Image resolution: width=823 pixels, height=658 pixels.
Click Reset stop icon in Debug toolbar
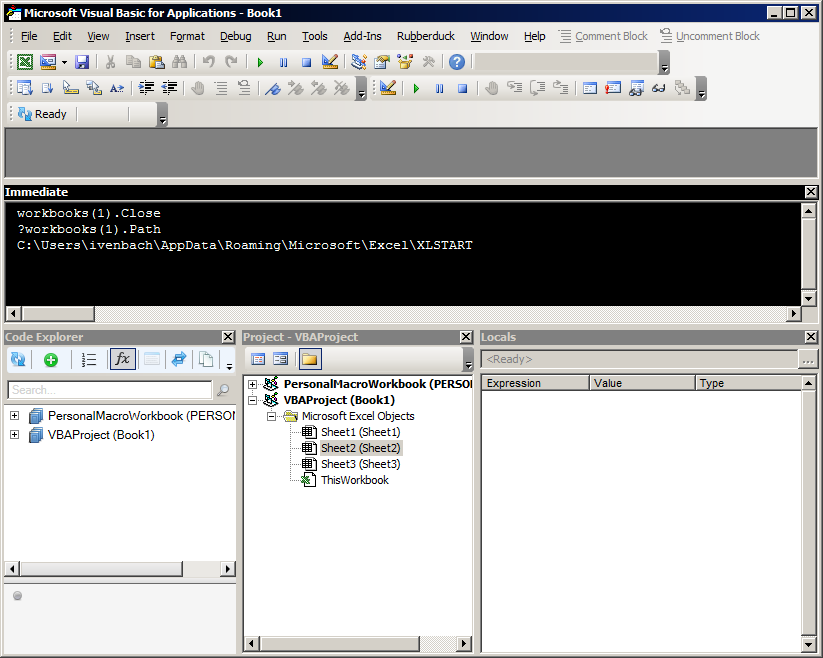(x=462, y=88)
